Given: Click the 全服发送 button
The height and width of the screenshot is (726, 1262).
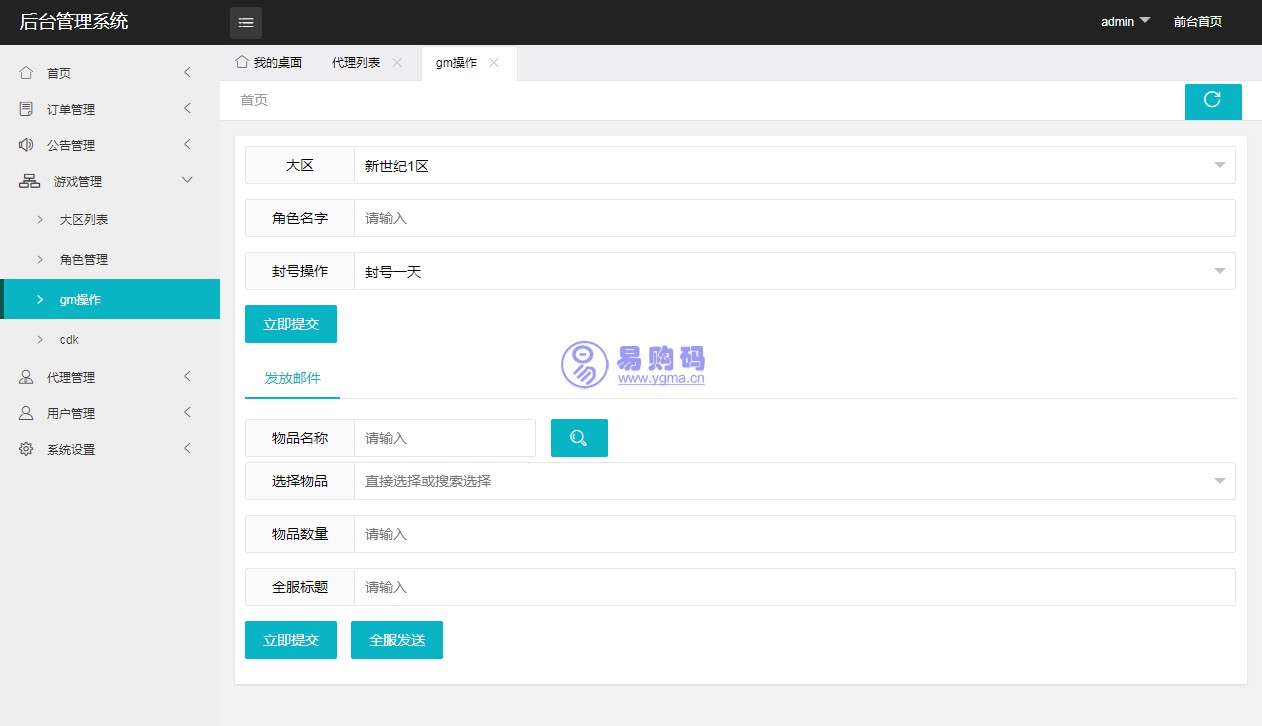Looking at the screenshot, I should pos(396,640).
